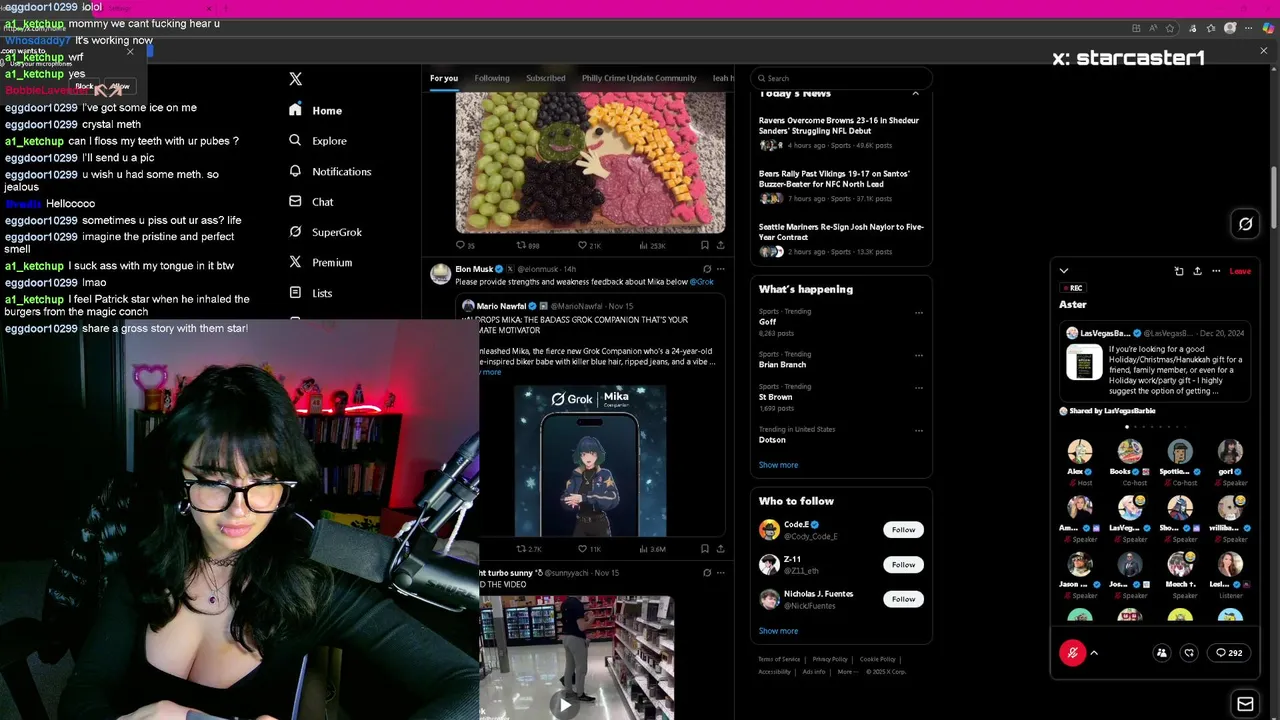Click the X search field
The width and height of the screenshot is (1280, 720).
click(x=840, y=78)
